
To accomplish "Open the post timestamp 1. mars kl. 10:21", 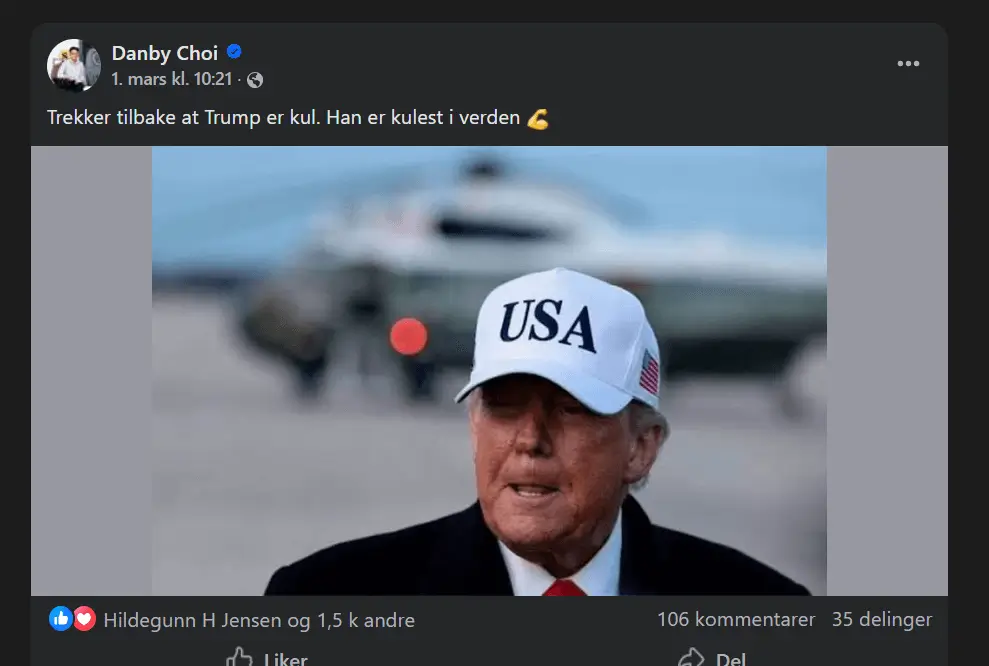I will 172,79.
